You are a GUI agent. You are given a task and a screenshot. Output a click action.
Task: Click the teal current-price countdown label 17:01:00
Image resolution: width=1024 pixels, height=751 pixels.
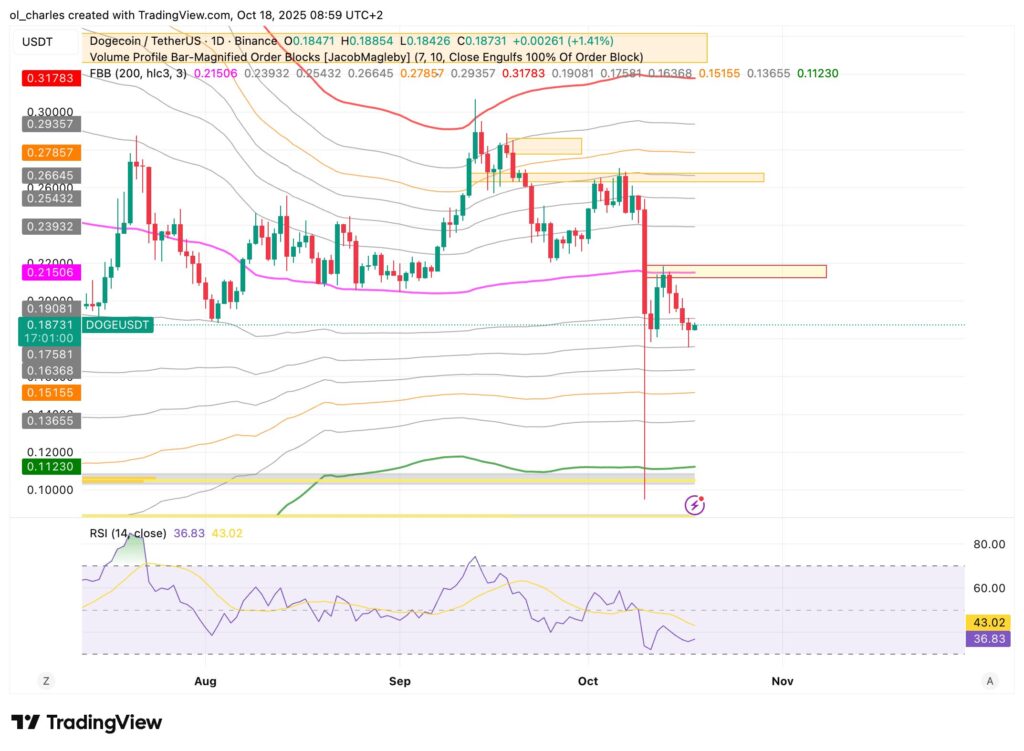coord(50,339)
